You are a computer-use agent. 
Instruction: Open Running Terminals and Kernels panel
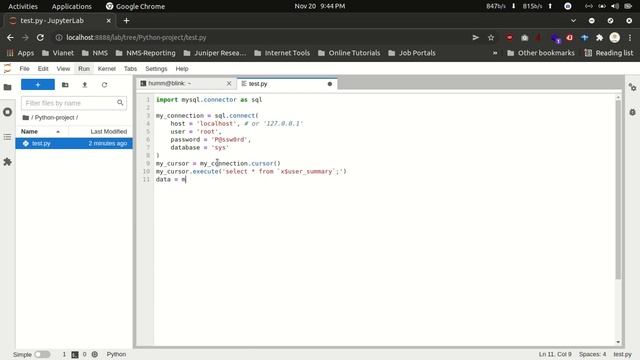click(7, 112)
